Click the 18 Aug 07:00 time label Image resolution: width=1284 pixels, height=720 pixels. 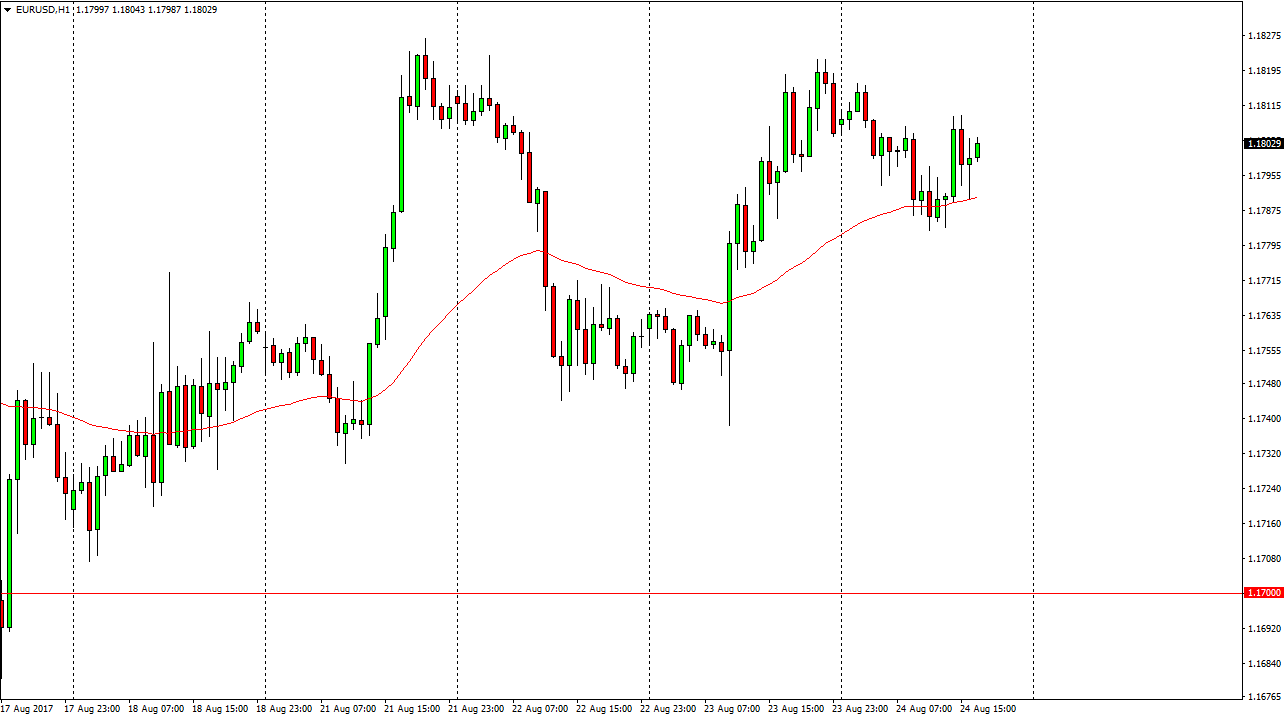156,709
